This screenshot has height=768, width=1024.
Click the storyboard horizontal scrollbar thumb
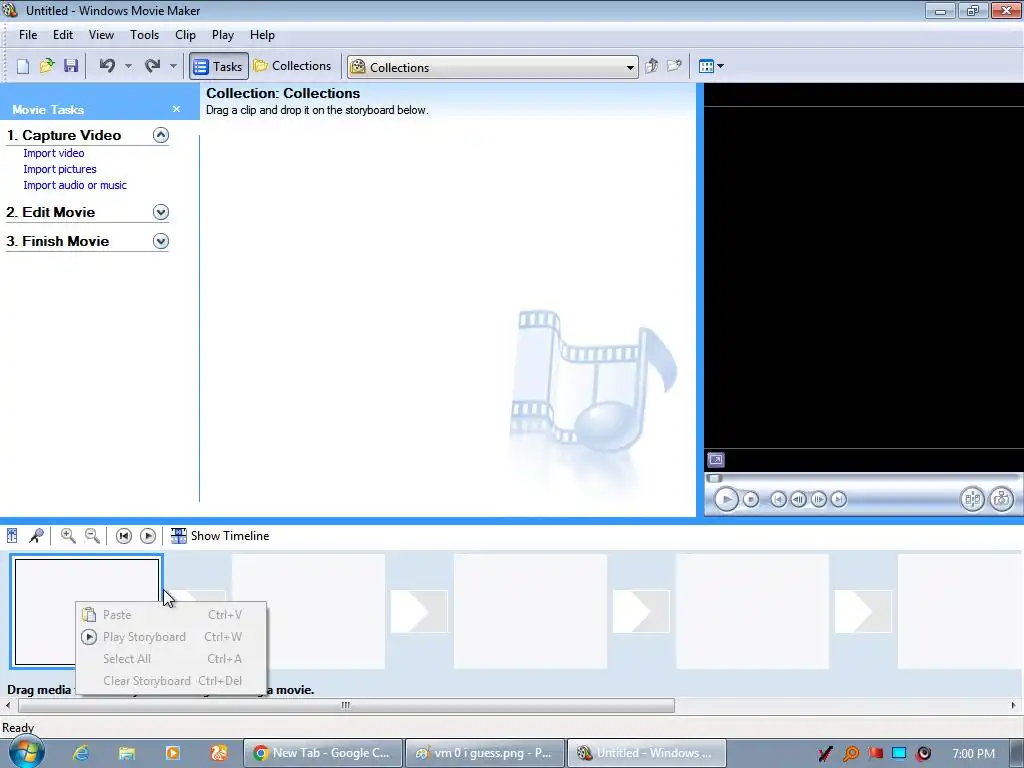(x=346, y=705)
